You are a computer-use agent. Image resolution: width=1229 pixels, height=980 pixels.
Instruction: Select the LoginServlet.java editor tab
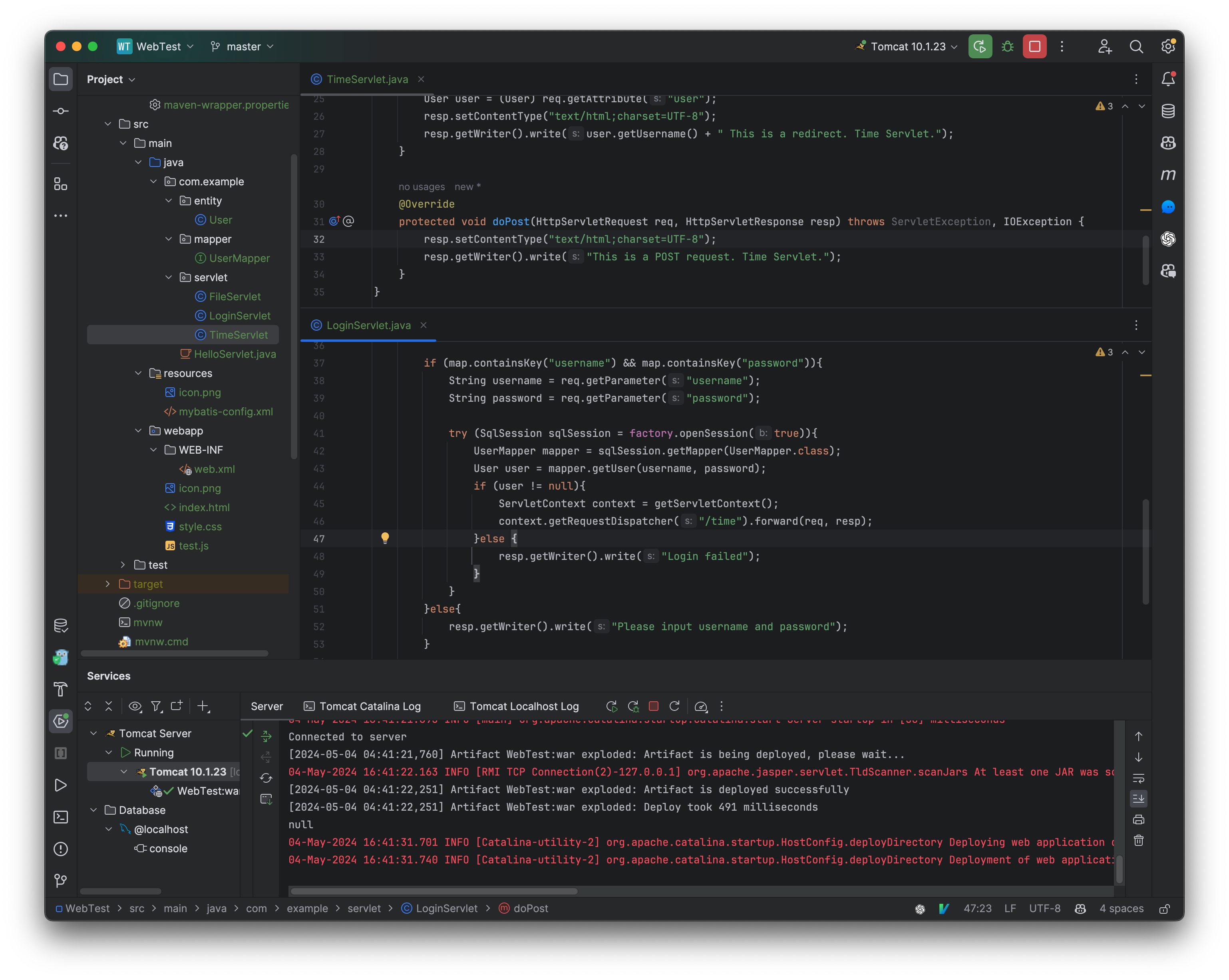coord(368,325)
